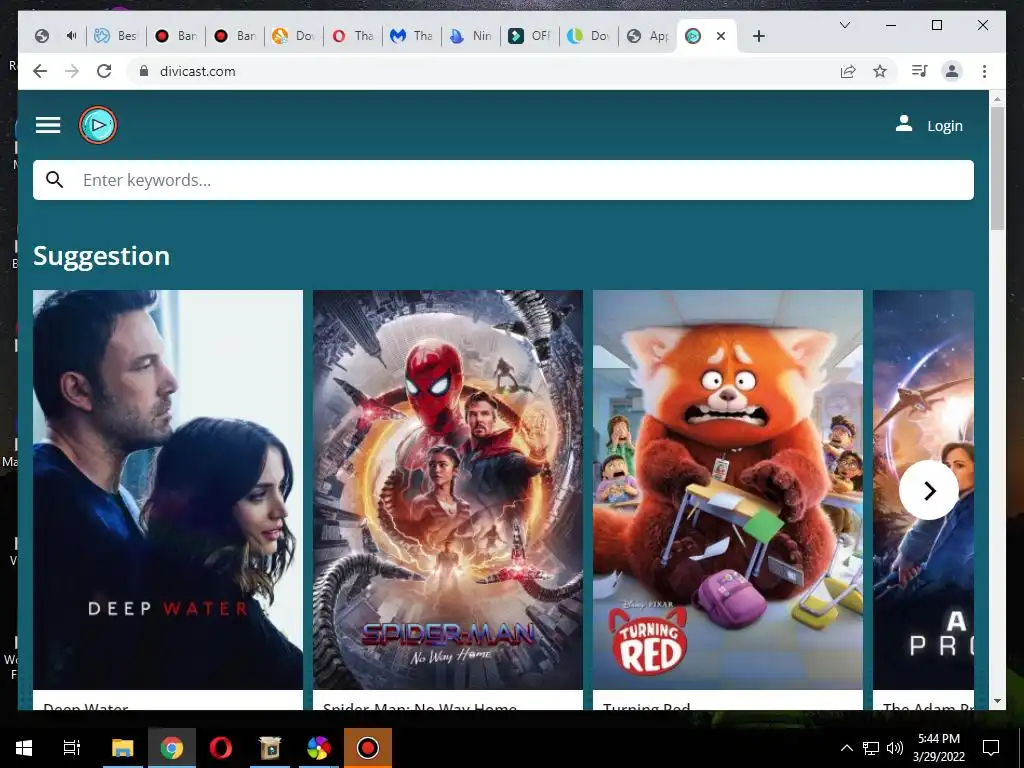Open the clock showing 5:44 PM
The image size is (1024, 768).
[938, 748]
